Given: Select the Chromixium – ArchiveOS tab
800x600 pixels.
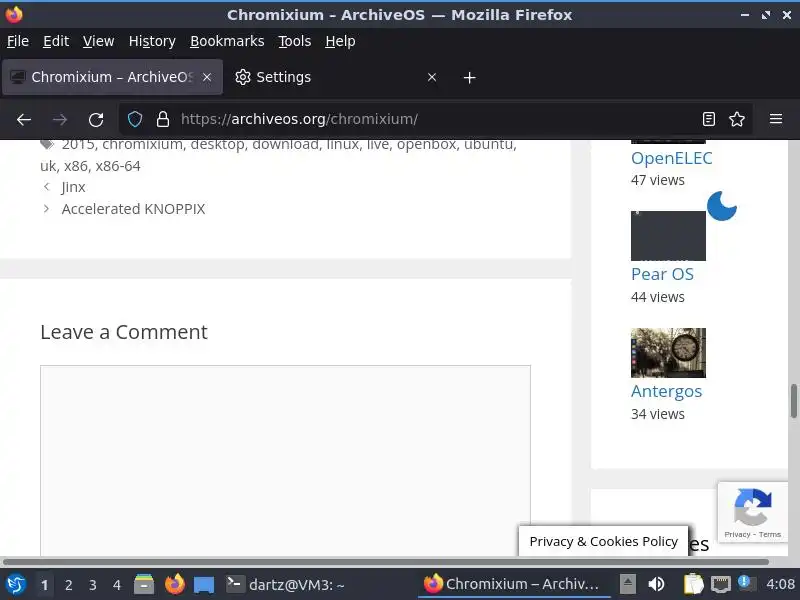Looking at the screenshot, I should click(112, 77).
